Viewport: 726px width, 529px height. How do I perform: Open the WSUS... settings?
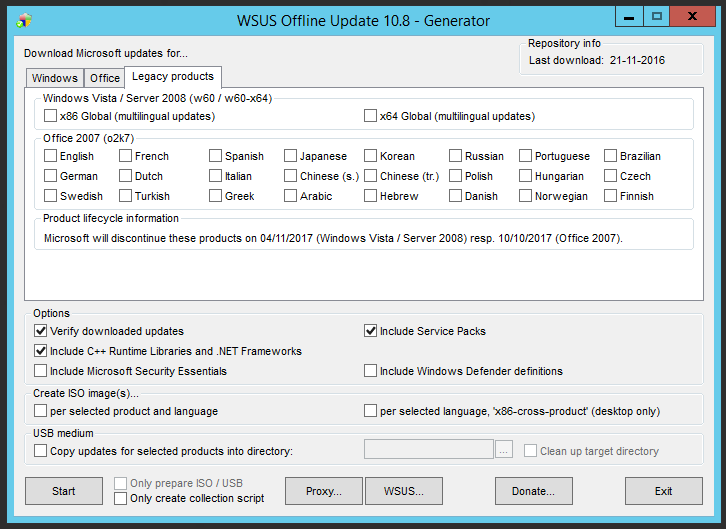(404, 491)
